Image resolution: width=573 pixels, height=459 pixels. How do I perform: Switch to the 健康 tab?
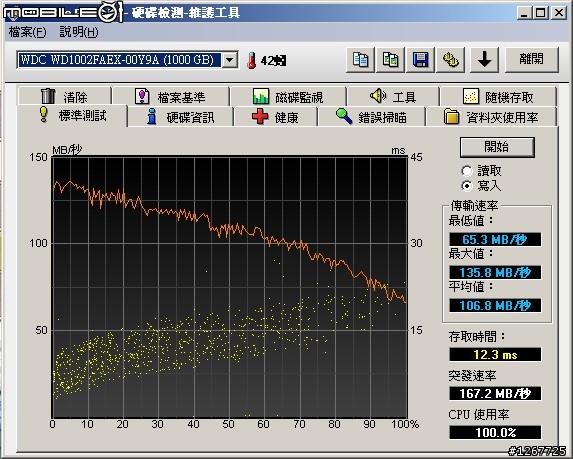click(276, 117)
